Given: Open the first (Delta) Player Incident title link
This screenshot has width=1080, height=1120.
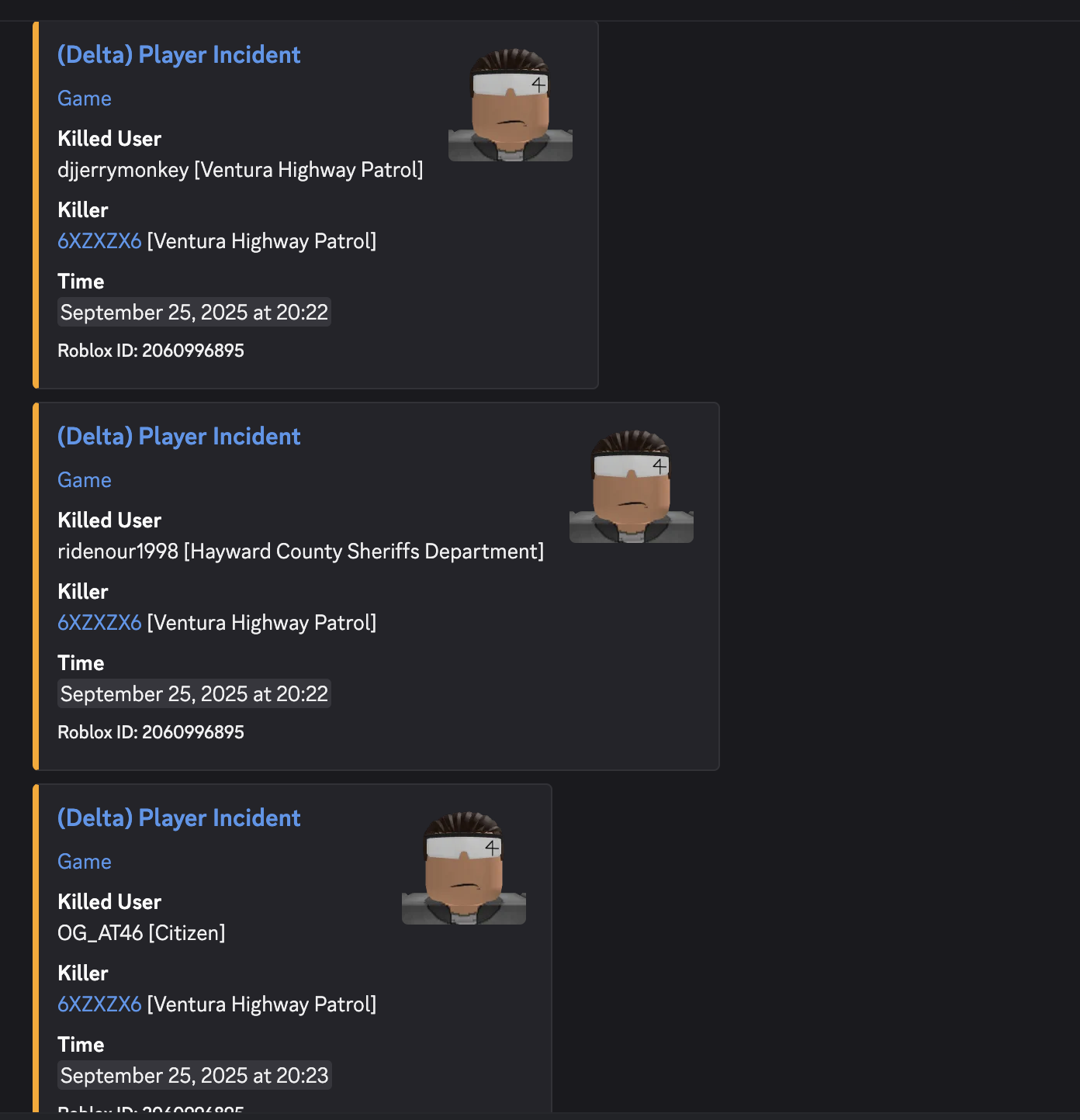Looking at the screenshot, I should (178, 55).
